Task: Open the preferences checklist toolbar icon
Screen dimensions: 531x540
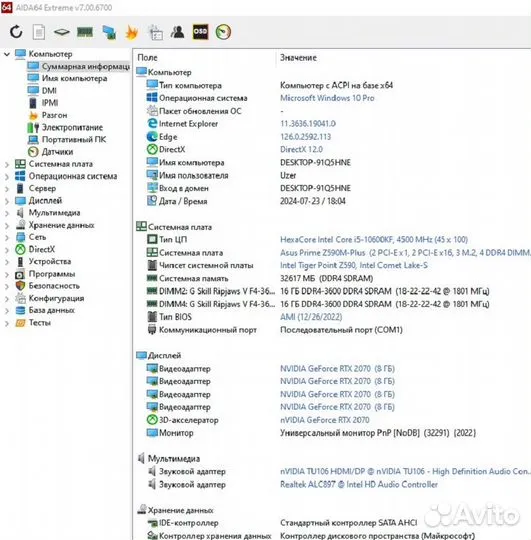Action: tap(155, 32)
